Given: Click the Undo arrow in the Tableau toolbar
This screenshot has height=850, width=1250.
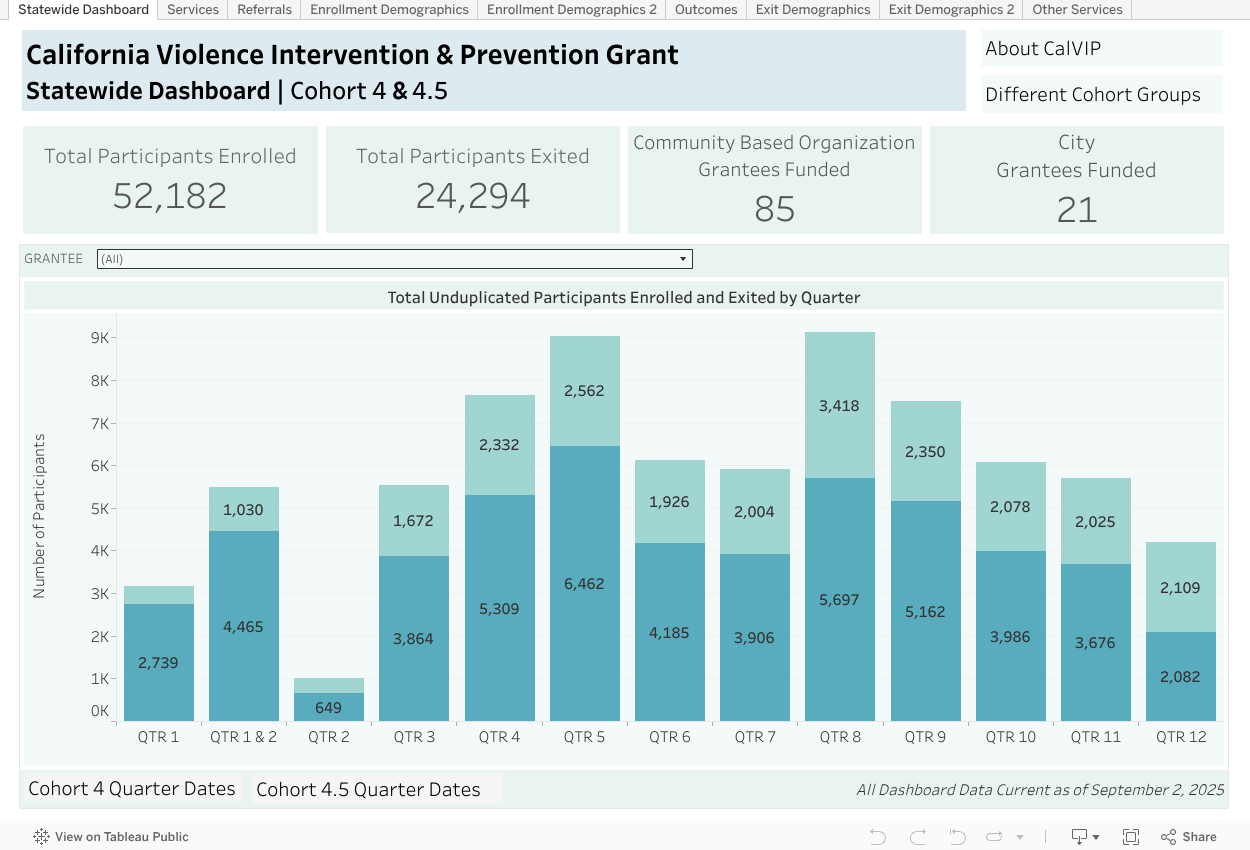Looking at the screenshot, I should (878, 837).
